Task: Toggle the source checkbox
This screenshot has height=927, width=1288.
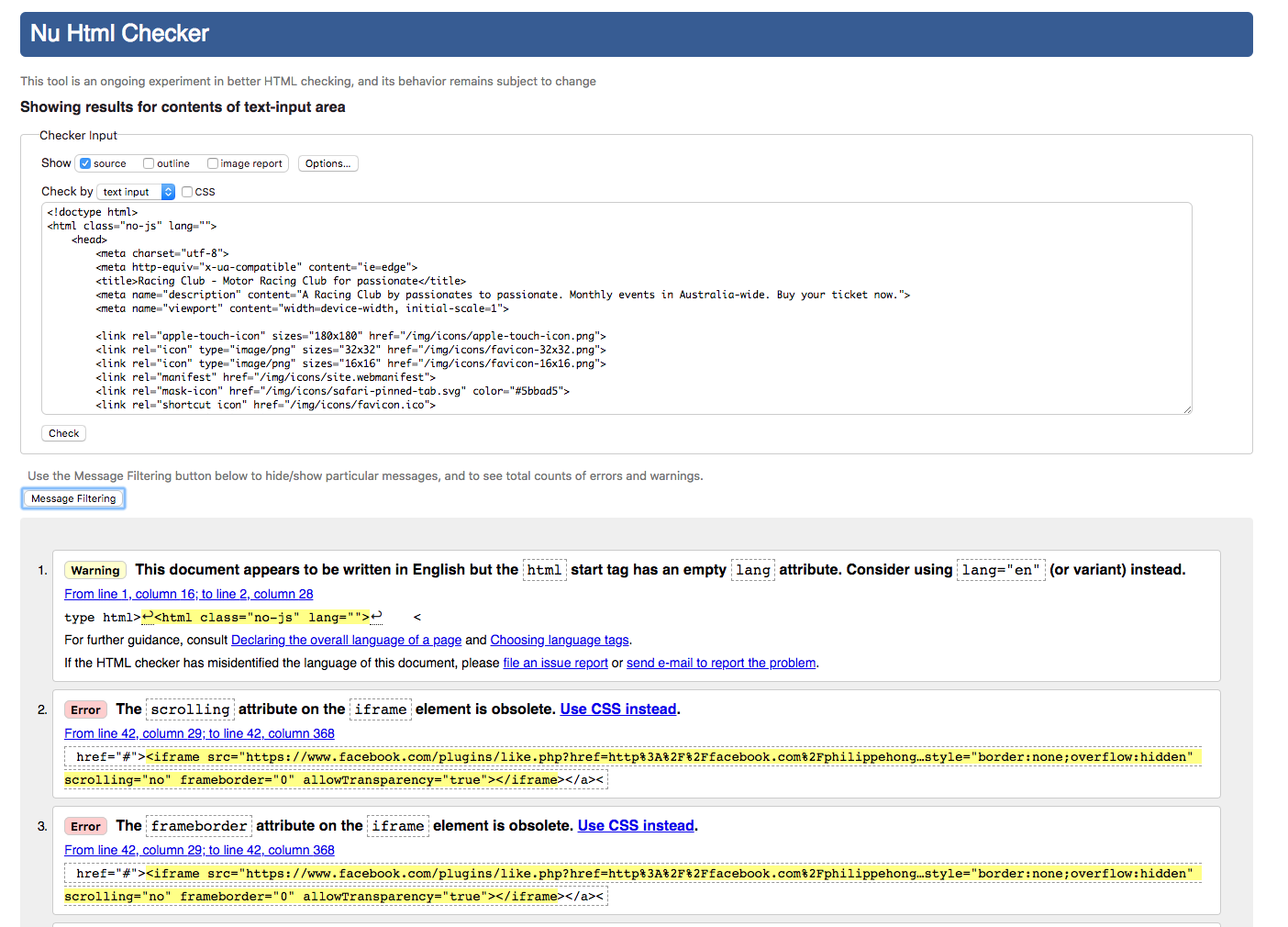Action: [85, 163]
